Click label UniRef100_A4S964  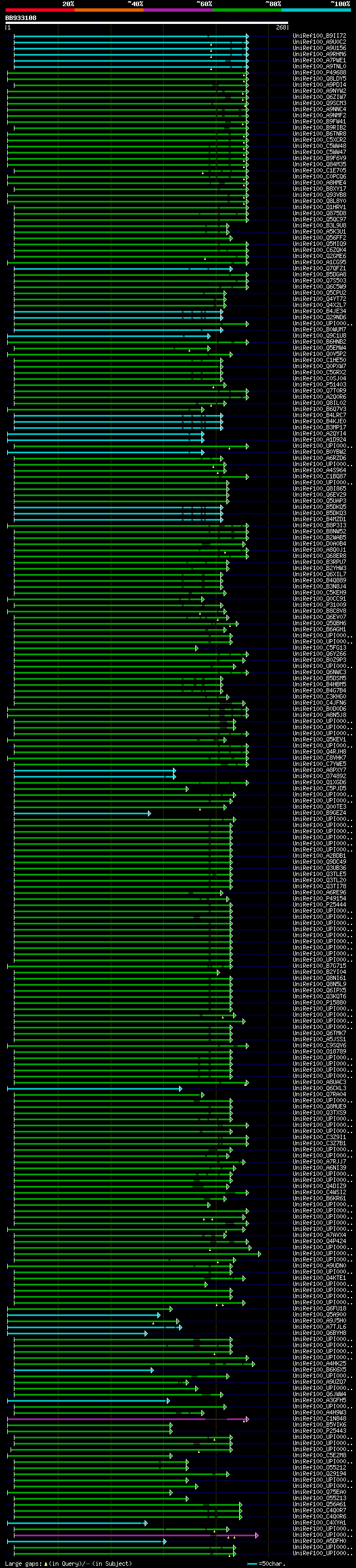(x=319, y=470)
